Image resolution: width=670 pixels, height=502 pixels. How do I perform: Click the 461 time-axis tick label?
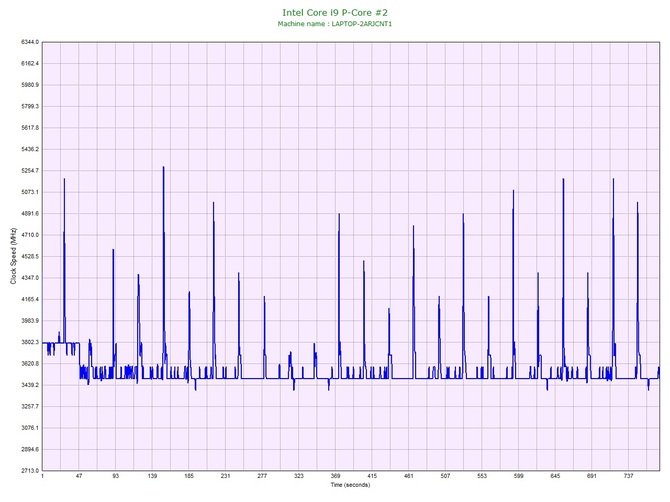click(x=409, y=476)
